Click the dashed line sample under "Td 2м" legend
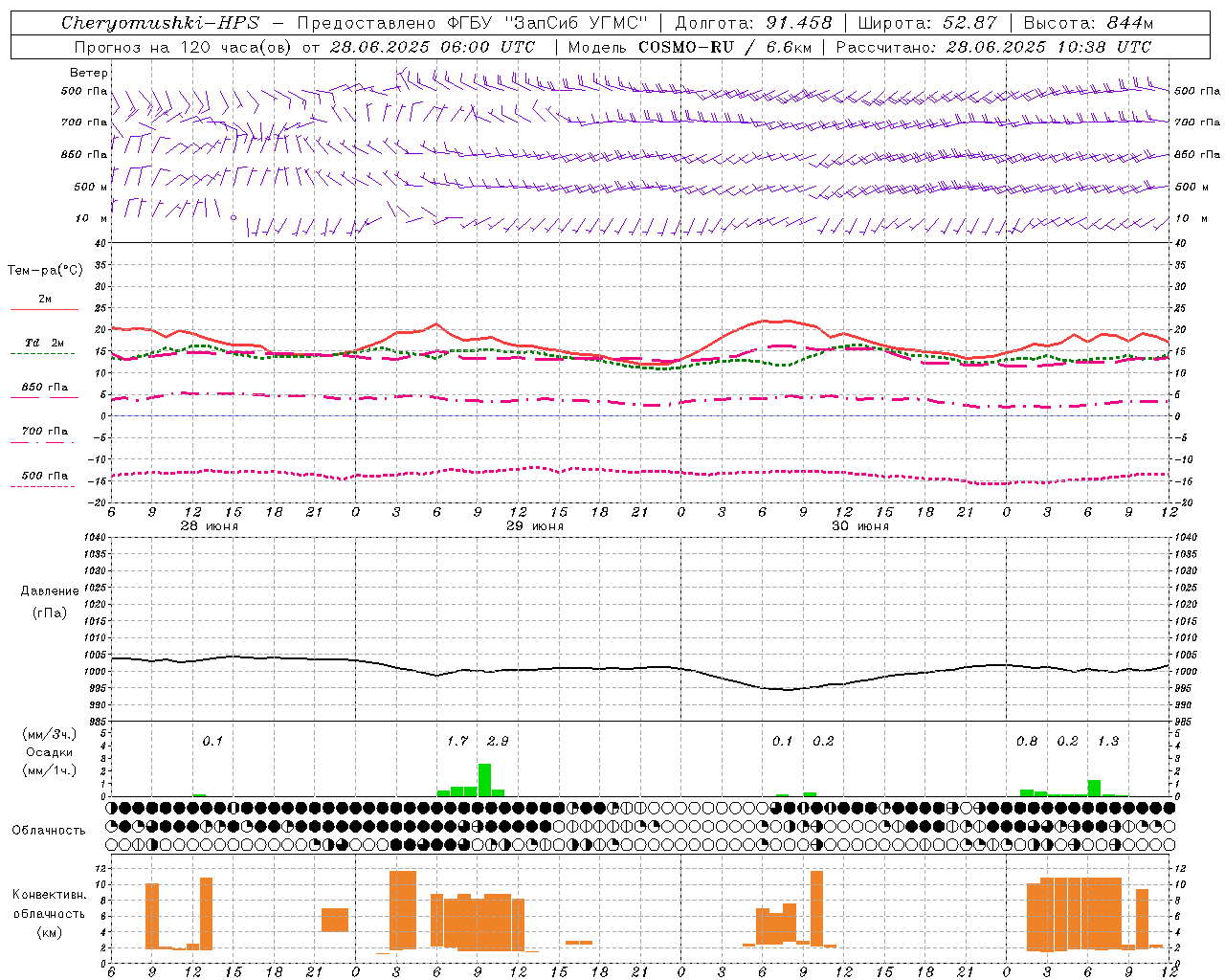 pos(42,353)
